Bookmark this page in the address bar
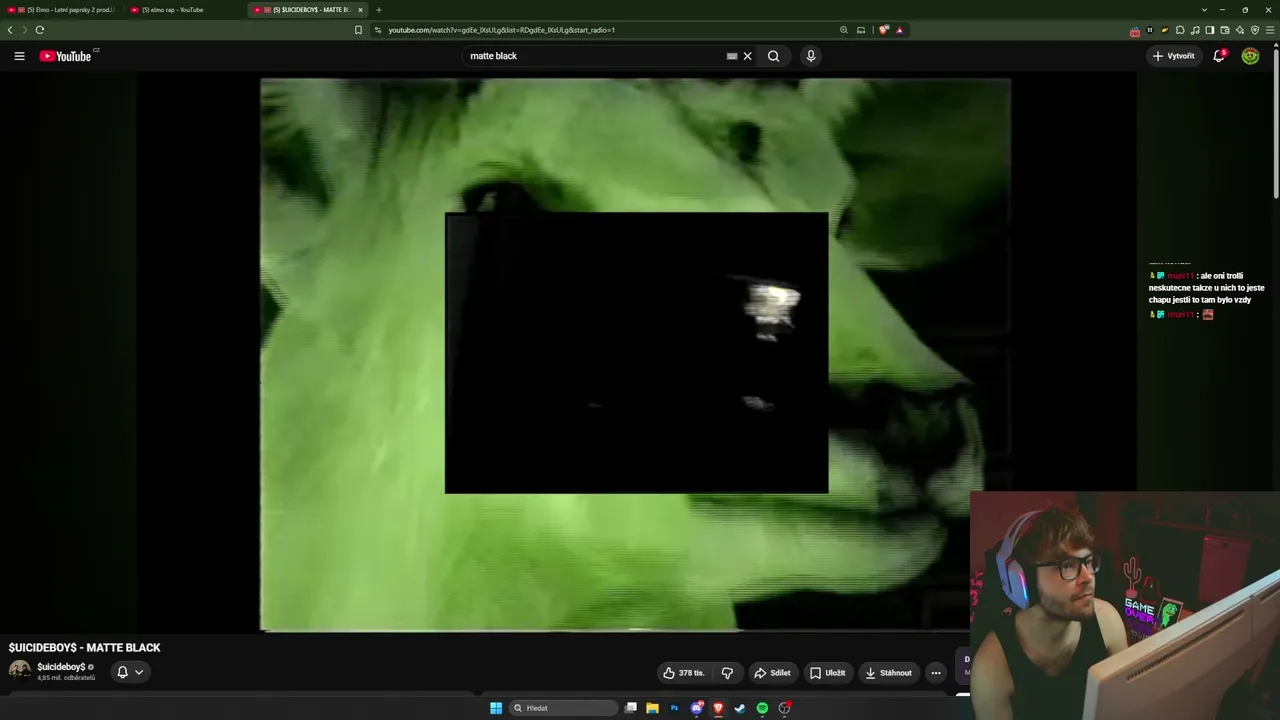The image size is (1280, 720). pos(358,30)
